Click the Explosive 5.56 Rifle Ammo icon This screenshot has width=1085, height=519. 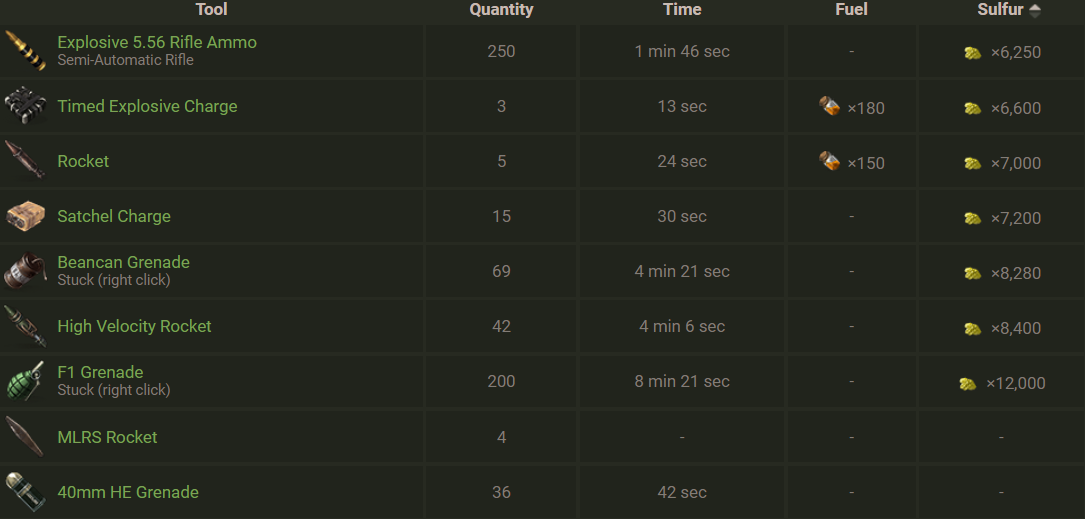tap(25, 51)
